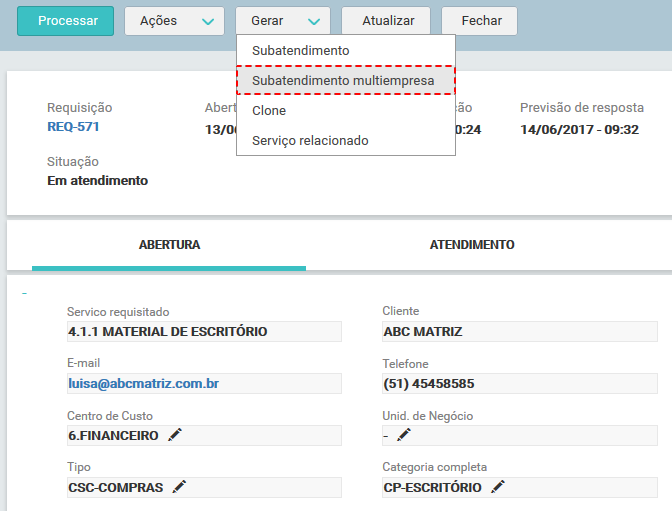Image resolution: width=672 pixels, height=511 pixels.
Task: Choose Subatendimento from Gerar menu
Action: point(345,51)
